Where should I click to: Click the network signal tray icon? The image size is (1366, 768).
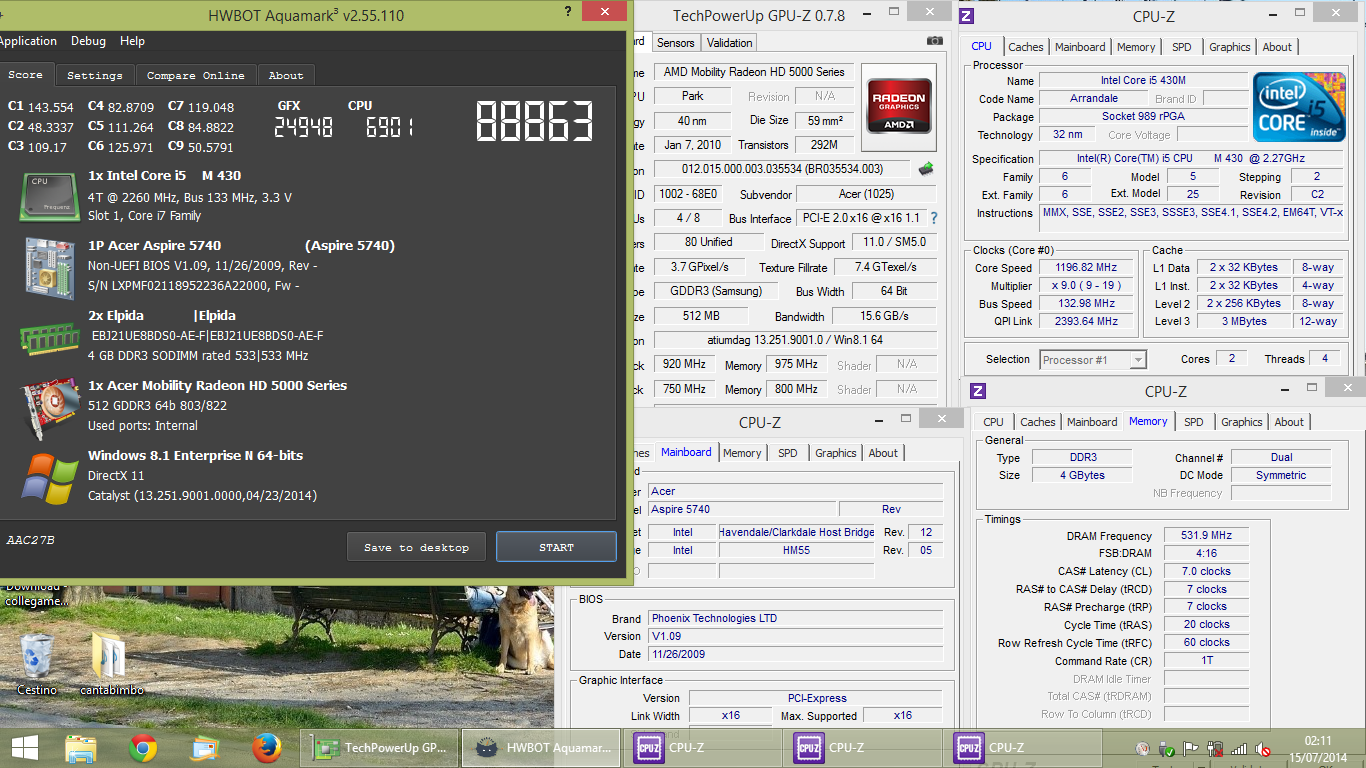point(1239,749)
